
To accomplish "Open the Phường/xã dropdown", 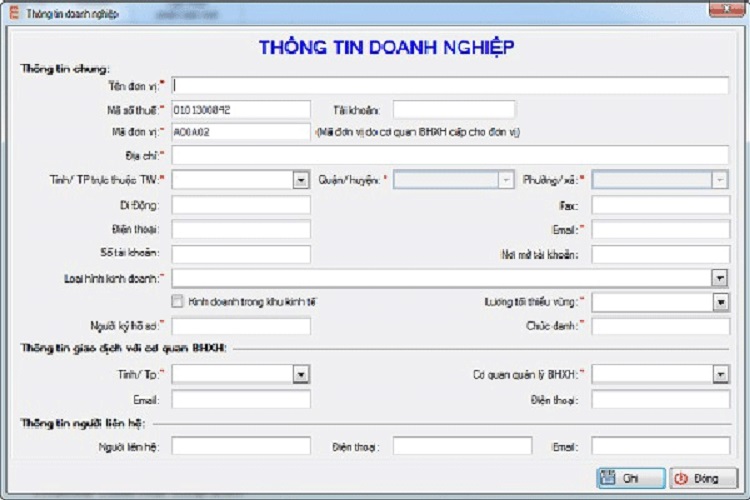I will coord(720,180).
